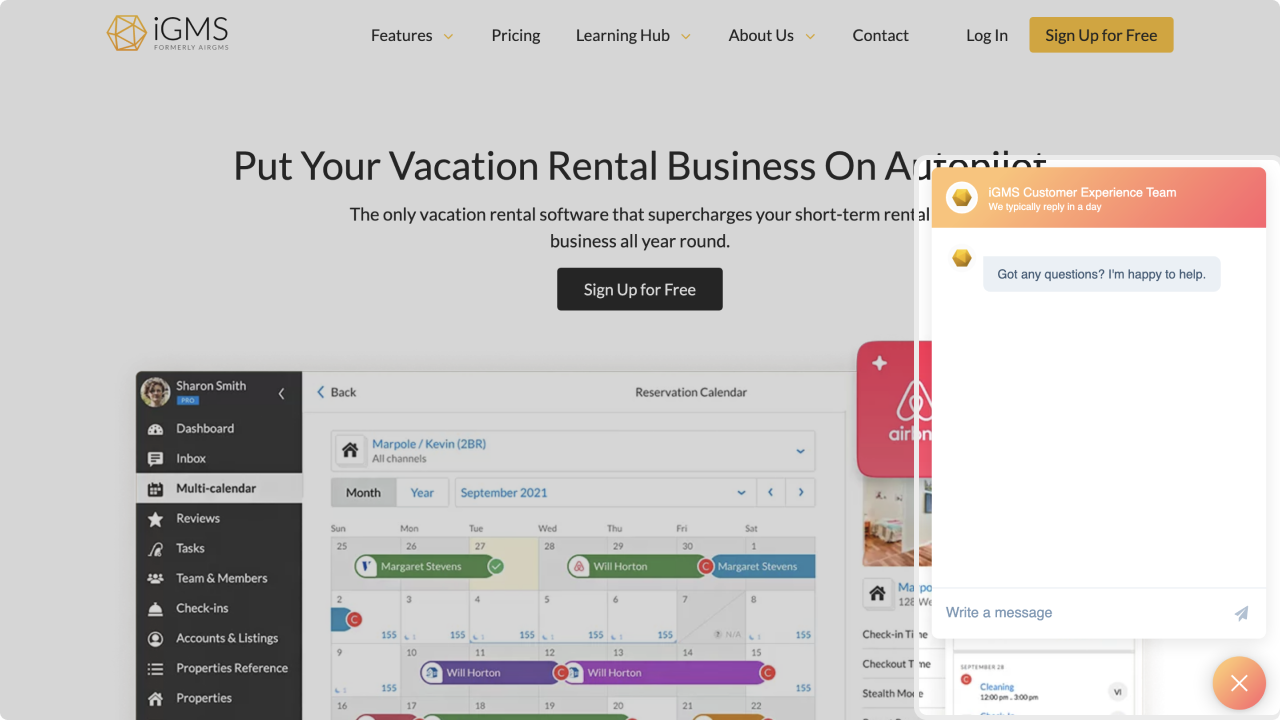1280x720 pixels.
Task: Click the home icon beside Marpole listing
Action: tap(350, 450)
